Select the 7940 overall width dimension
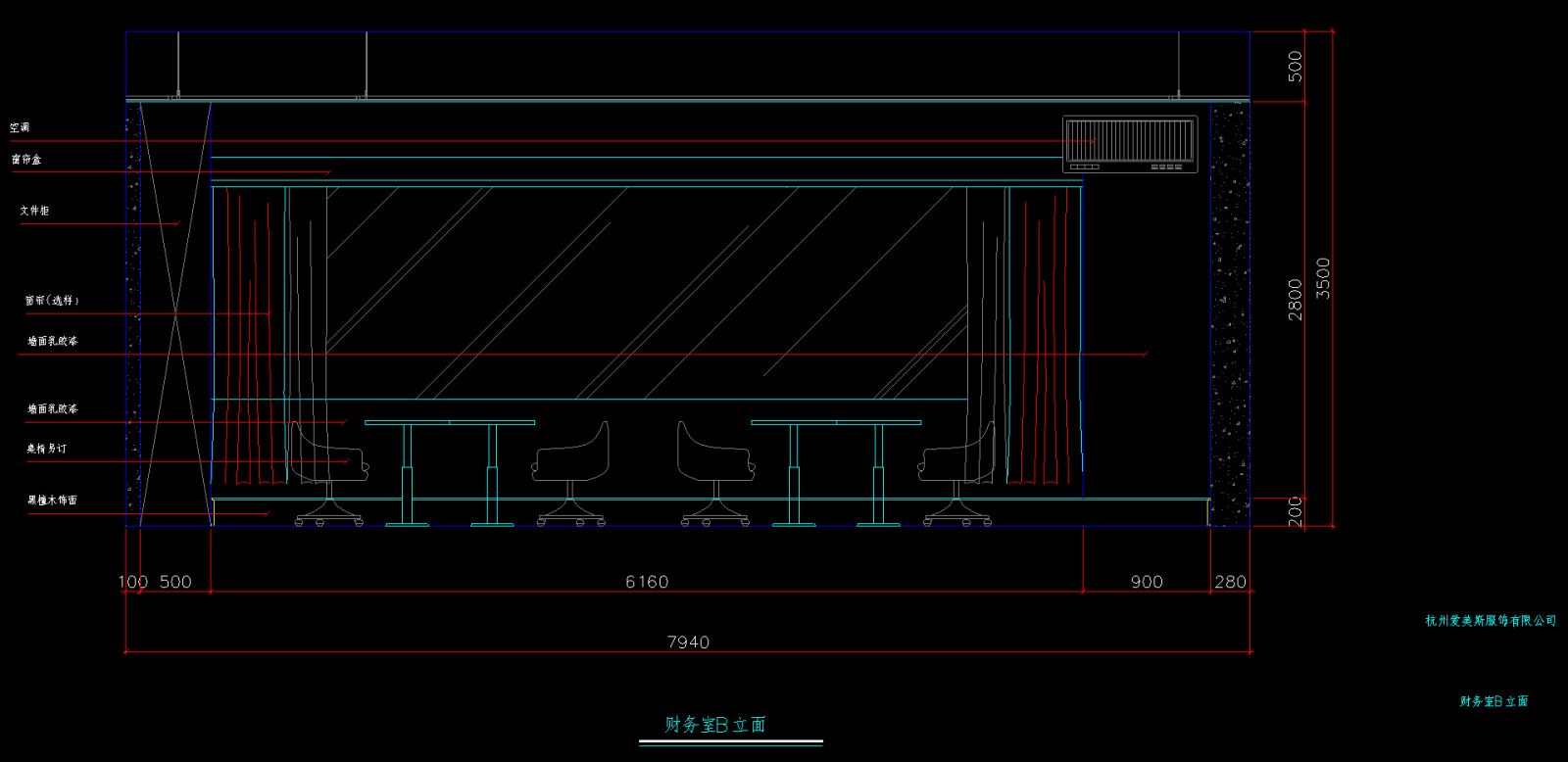The width and height of the screenshot is (1568, 762). (688, 643)
